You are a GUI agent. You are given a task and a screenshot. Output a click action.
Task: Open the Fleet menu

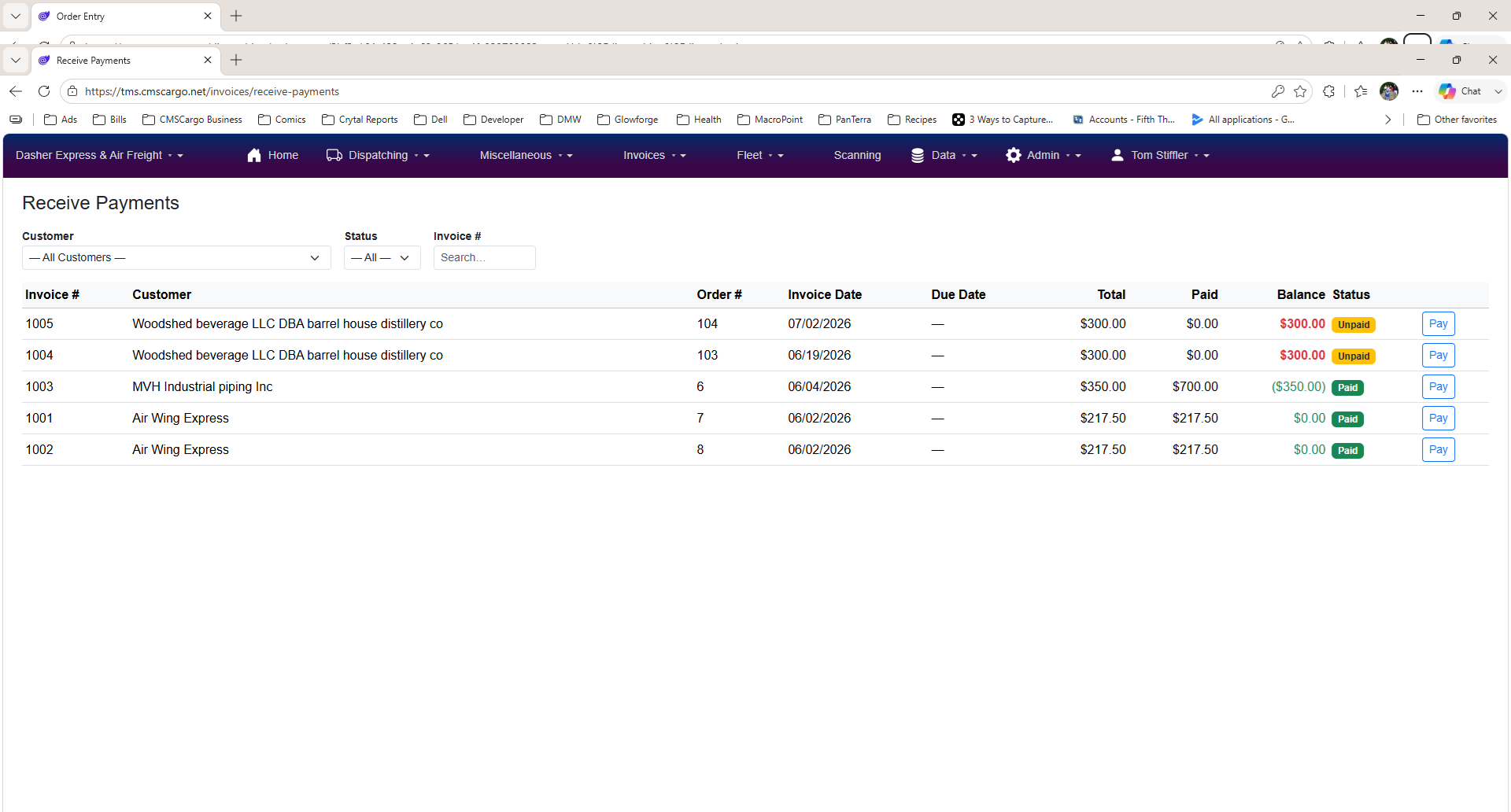point(759,156)
